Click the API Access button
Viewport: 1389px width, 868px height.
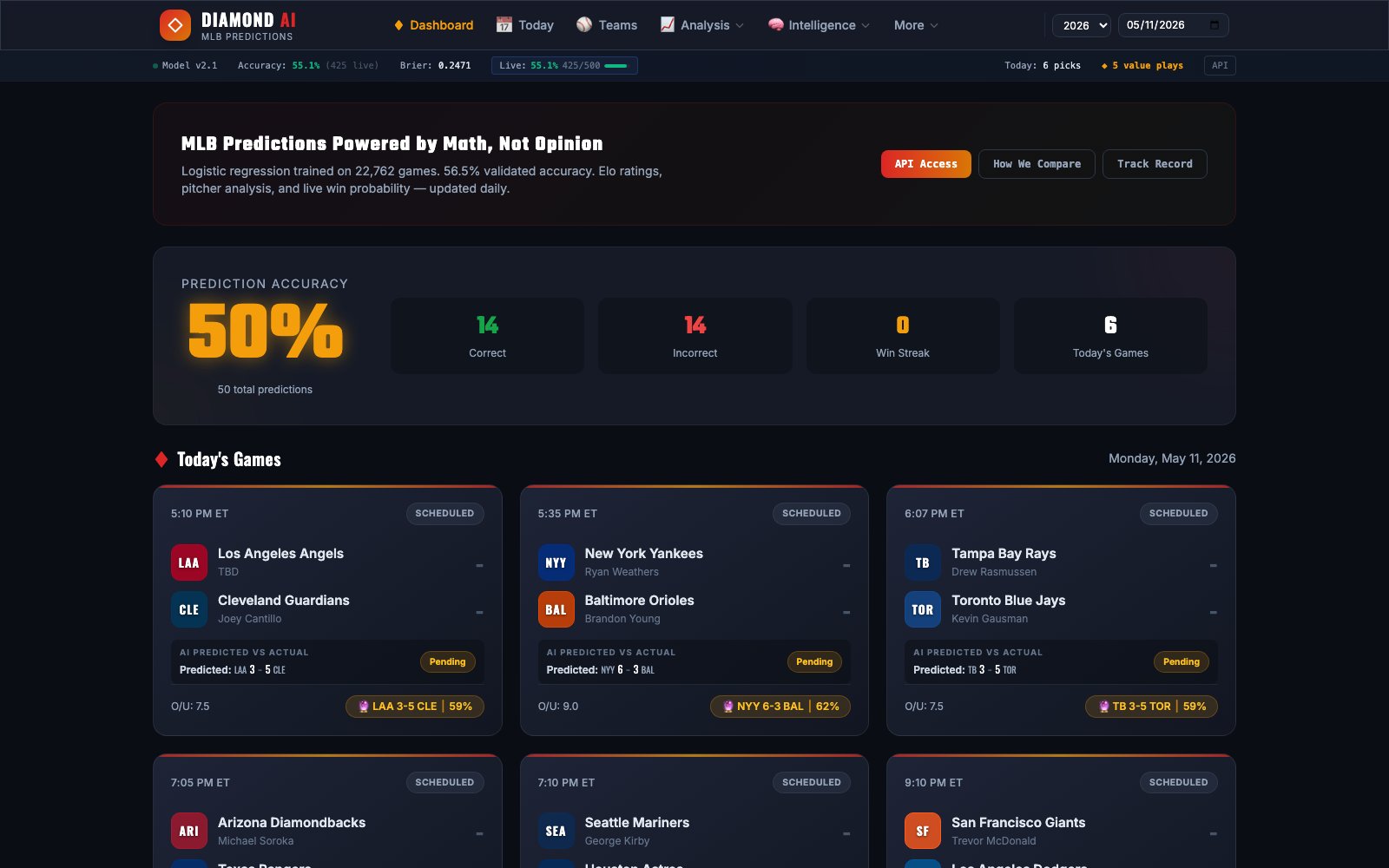point(926,164)
